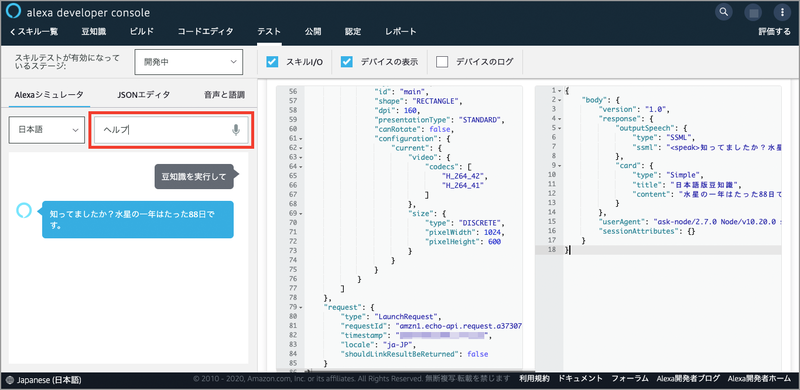Collapse outputSpeech fold at line 5
This screenshot has height=390, width=800.
point(560,128)
